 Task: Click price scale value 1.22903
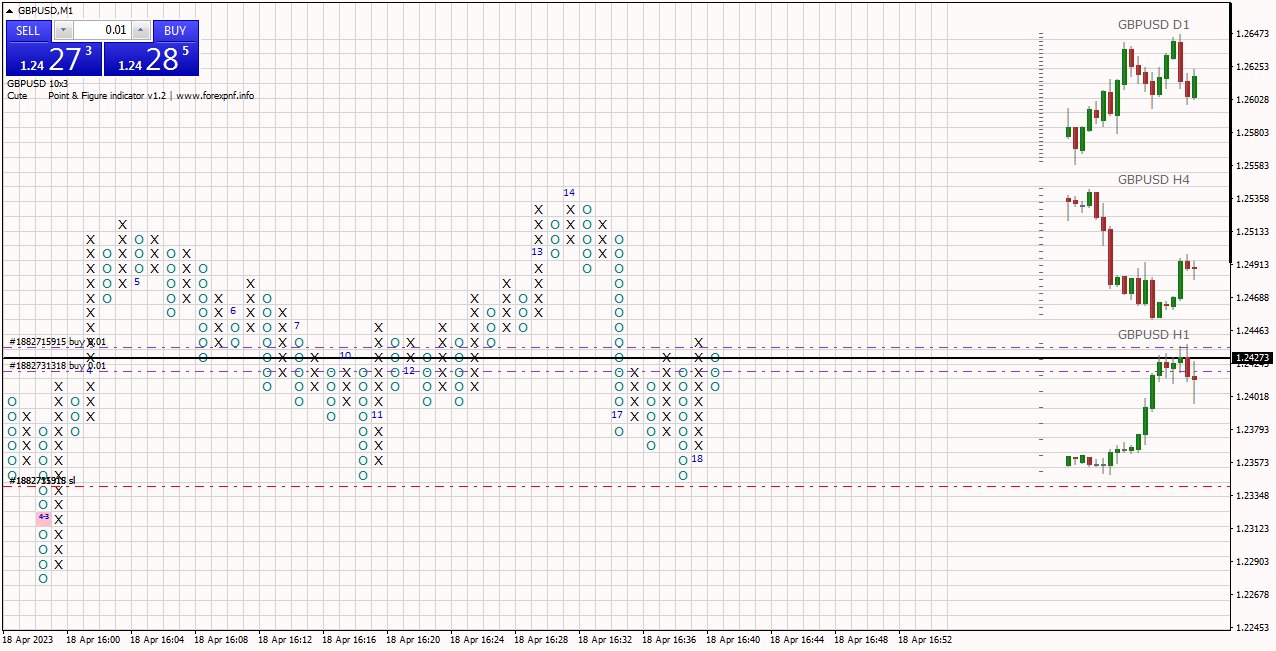coord(1253,562)
